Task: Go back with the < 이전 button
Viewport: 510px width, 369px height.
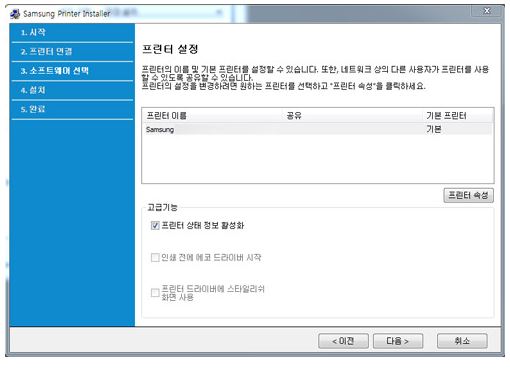Action: point(343,341)
